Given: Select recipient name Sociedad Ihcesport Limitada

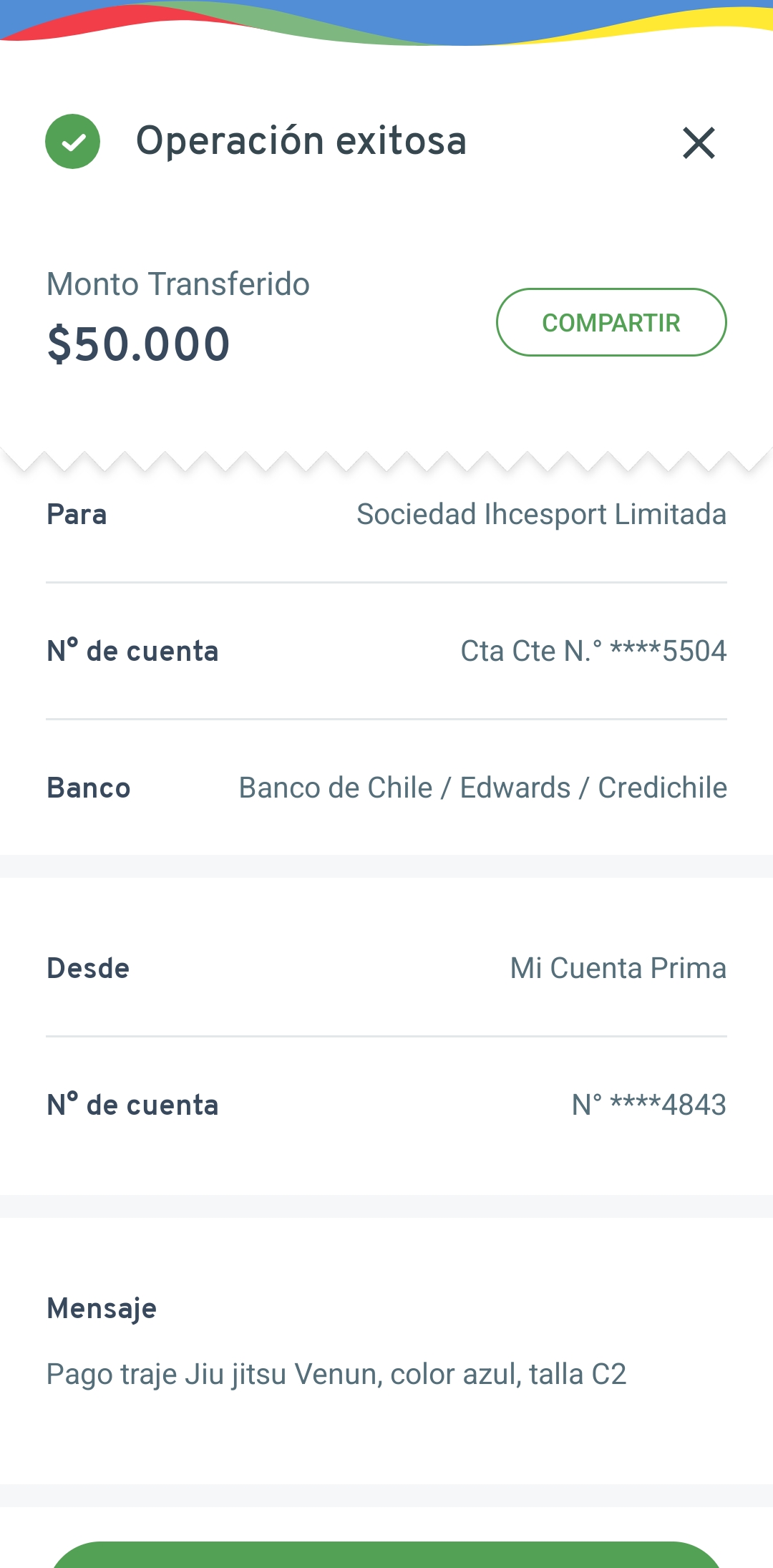Looking at the screenshot, I should click(541, 515).
